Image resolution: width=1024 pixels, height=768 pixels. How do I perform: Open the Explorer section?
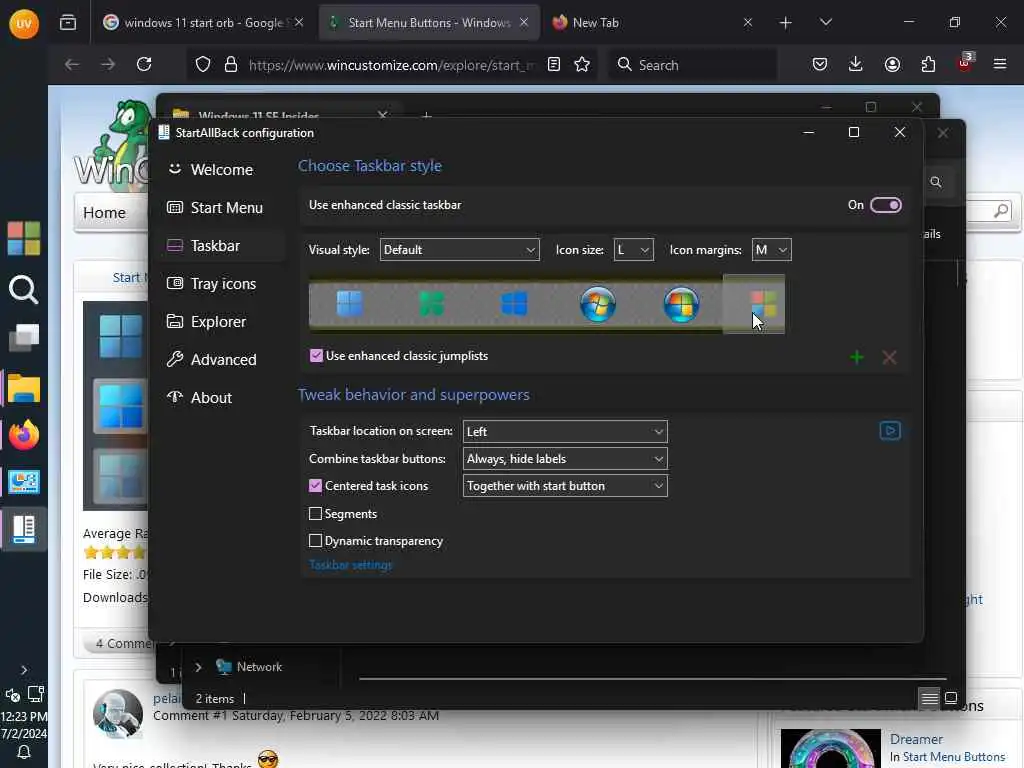point(219,322)
